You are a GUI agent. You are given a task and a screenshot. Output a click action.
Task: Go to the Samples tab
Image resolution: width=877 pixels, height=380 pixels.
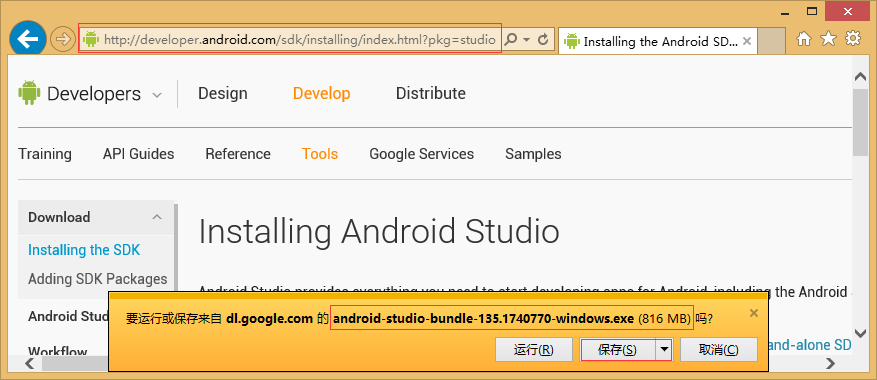point(533,154)
